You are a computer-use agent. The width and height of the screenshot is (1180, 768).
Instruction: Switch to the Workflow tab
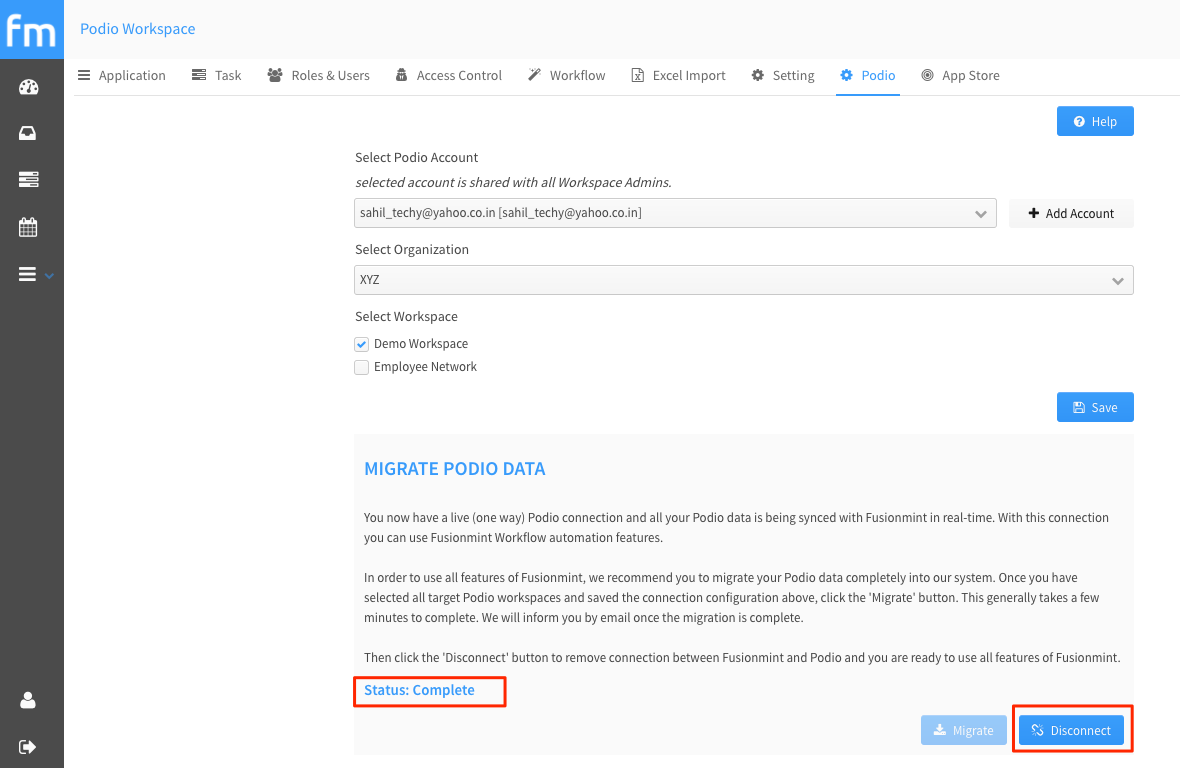click(x=567, y=75)
